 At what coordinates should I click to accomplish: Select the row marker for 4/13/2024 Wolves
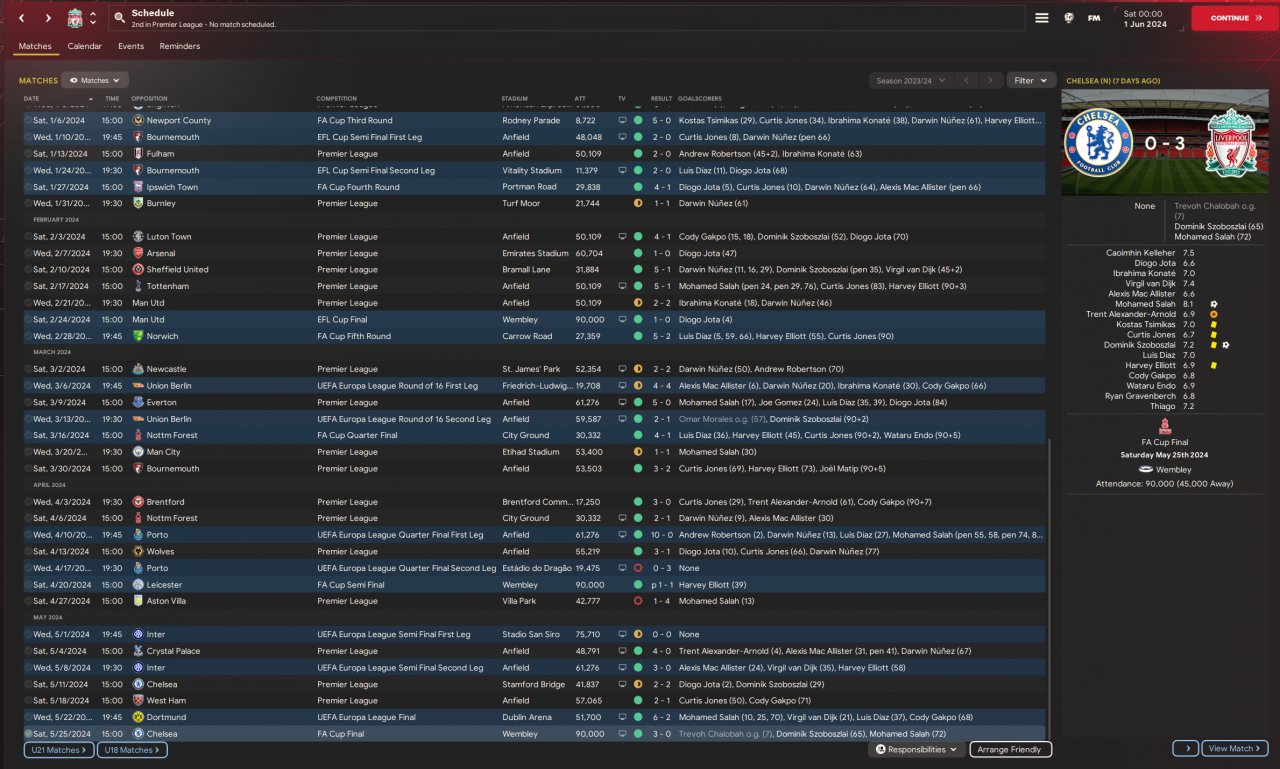pos(28,551)
